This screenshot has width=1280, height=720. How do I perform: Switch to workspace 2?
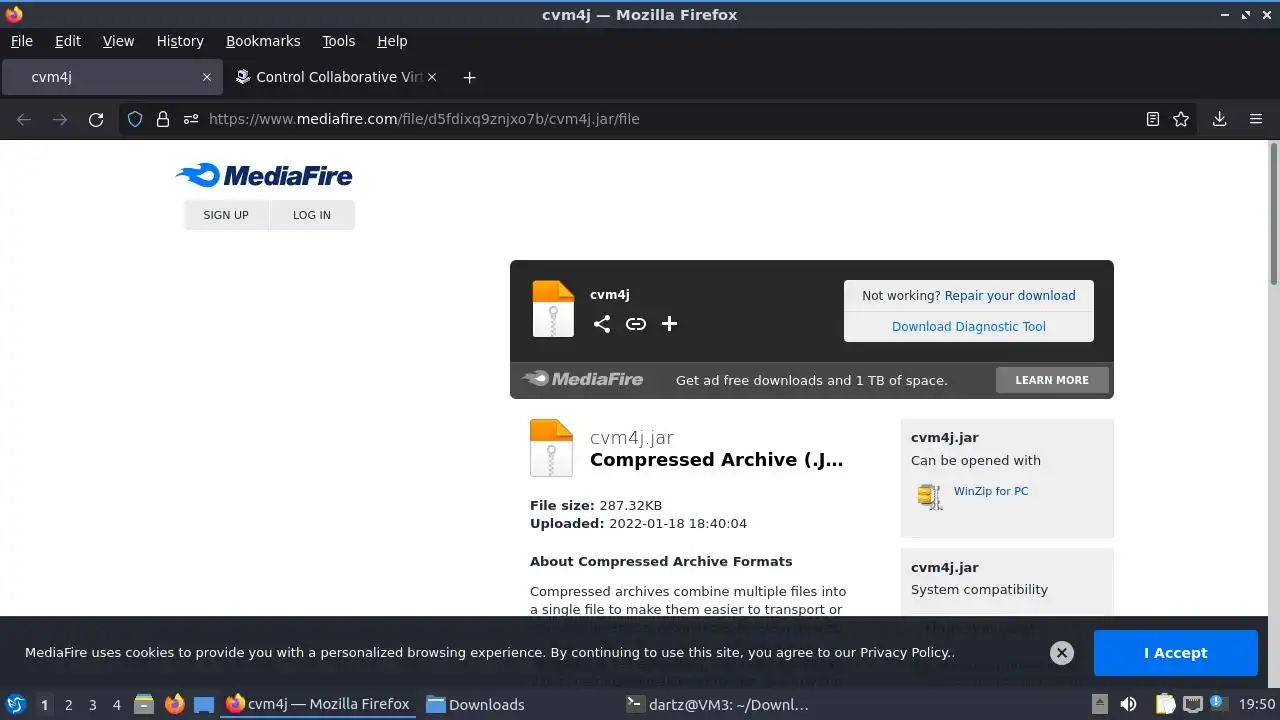point(68,705)
